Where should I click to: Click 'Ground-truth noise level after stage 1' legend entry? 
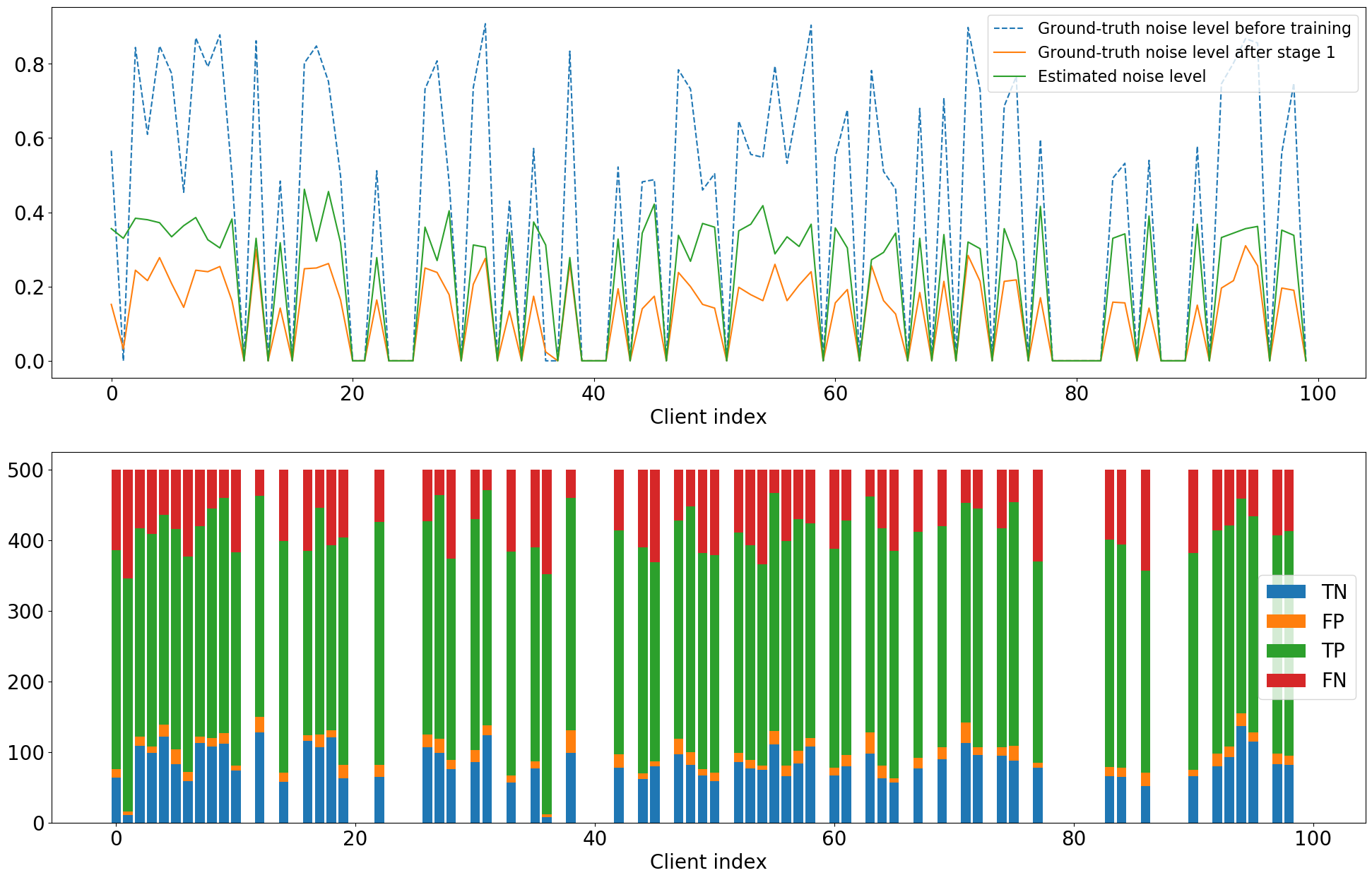click(x=1185, y=52)
